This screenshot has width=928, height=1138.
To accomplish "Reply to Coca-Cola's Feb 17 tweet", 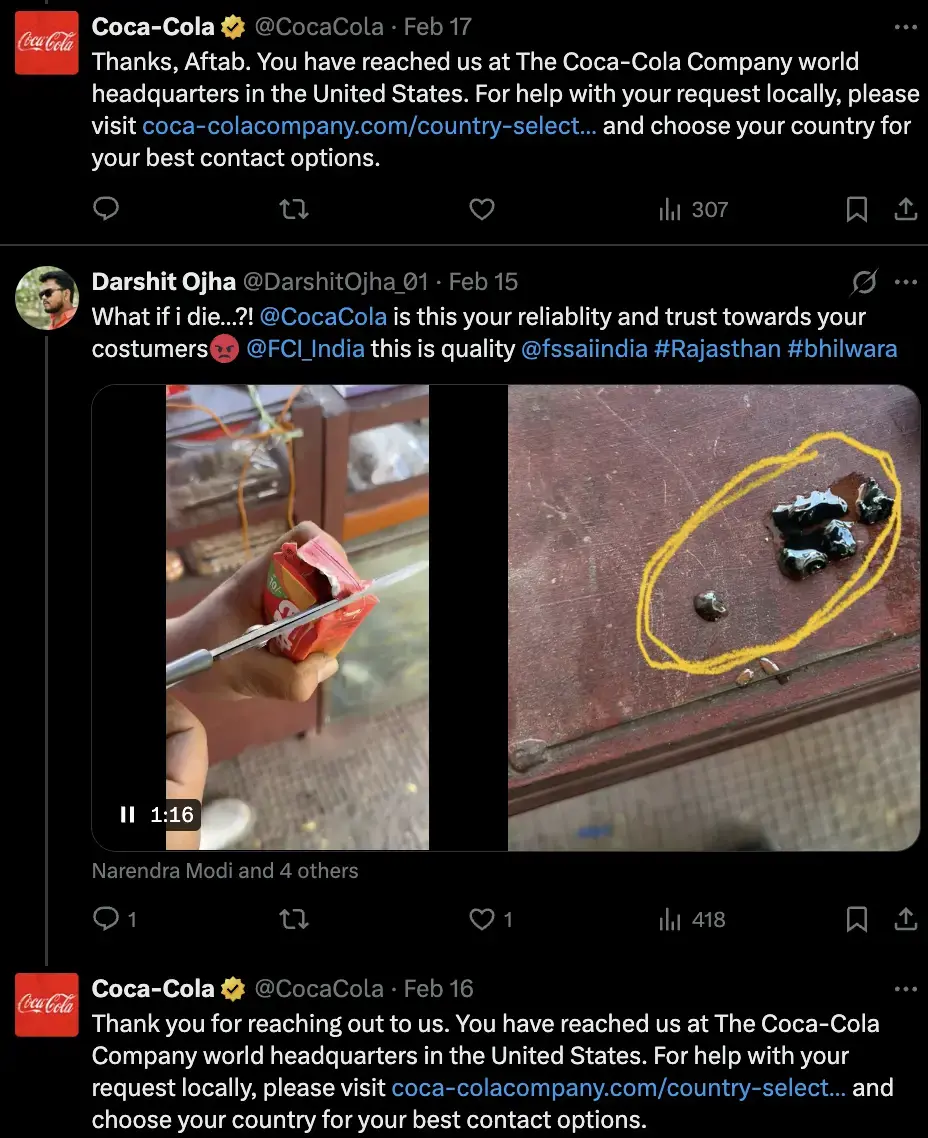I will point(106,209).
